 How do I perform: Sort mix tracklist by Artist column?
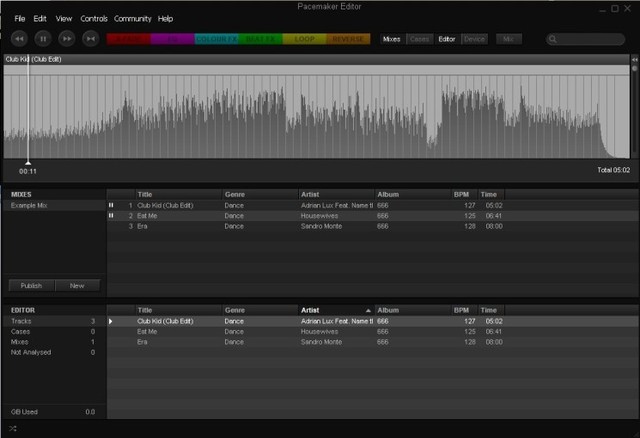[x=336, y=194]
